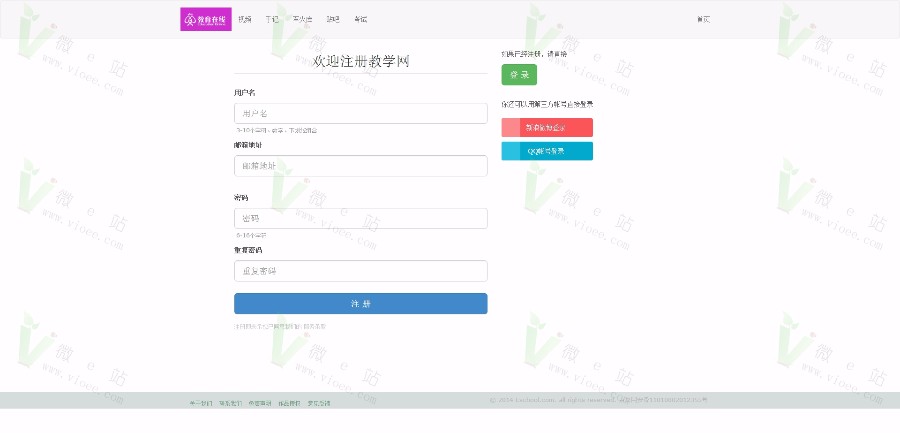This screenshot has height=433, width=900.
Task: Focus the 用户名 (username) input field
Action: (x=360, y=114)
